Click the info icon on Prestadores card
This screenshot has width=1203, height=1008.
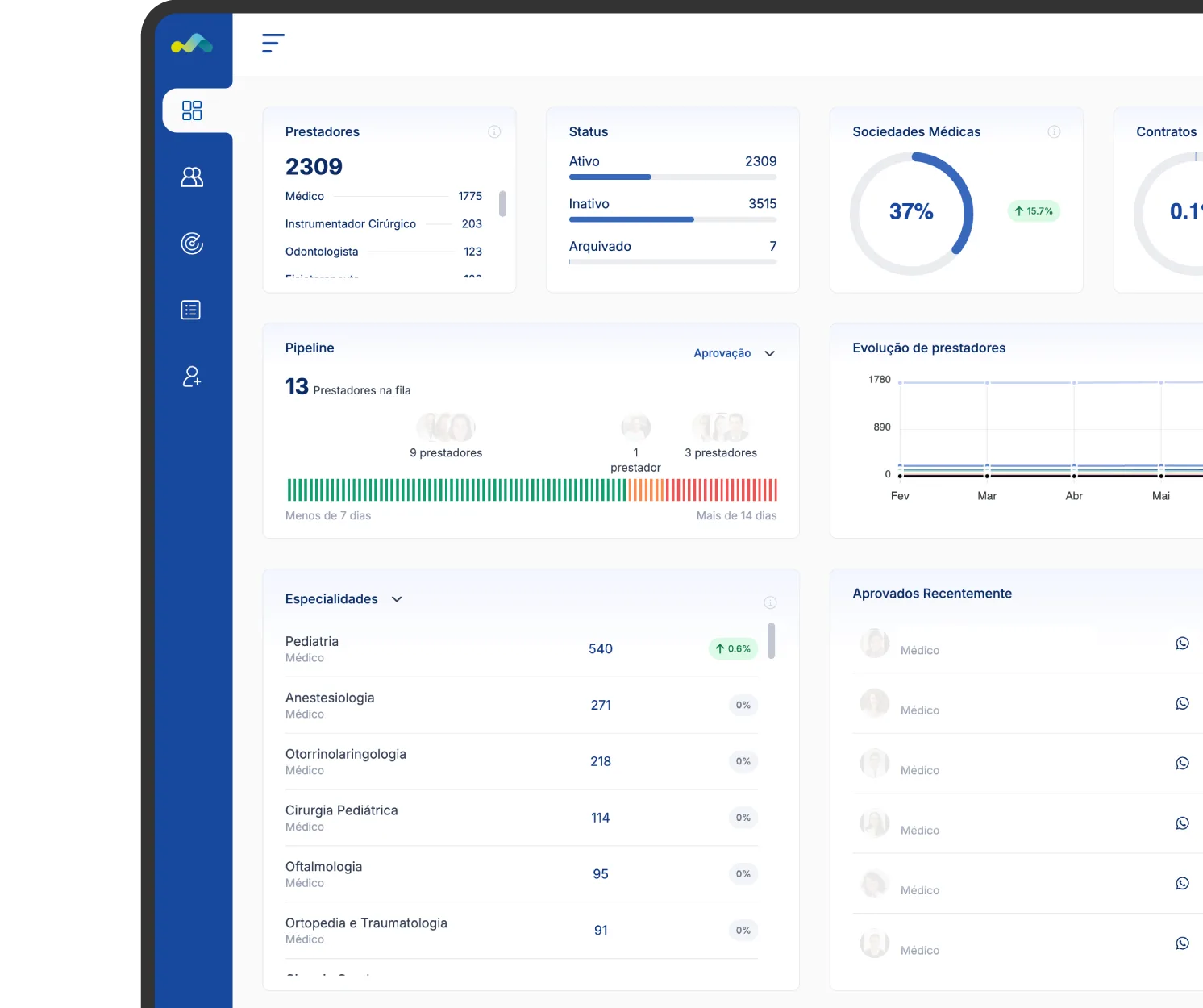point(494,132)
